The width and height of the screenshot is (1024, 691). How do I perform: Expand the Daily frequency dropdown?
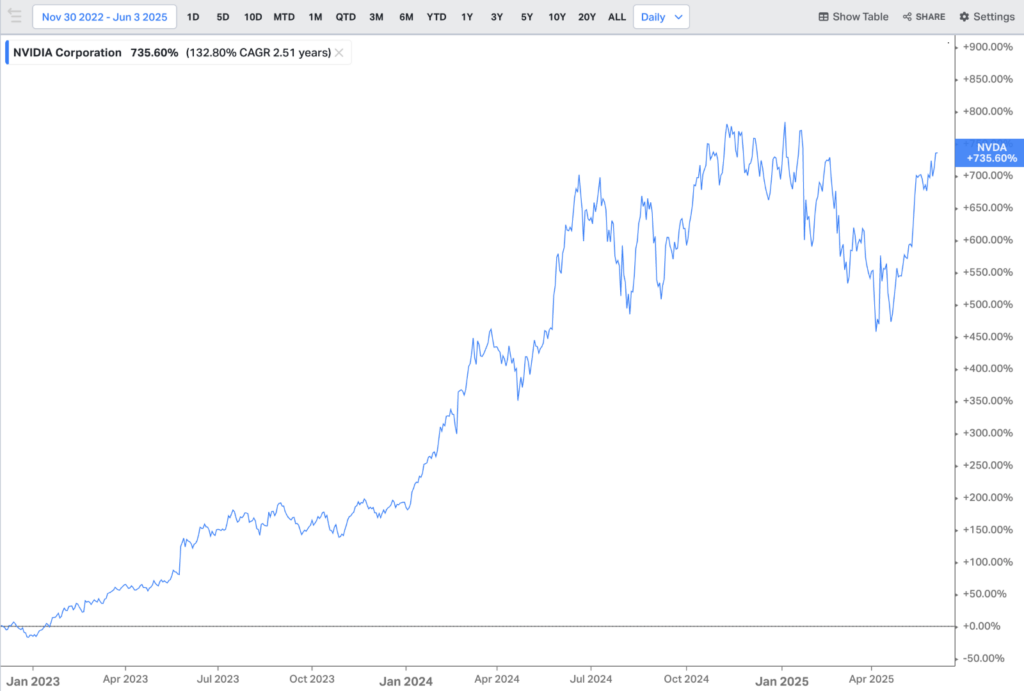click(x=661, y=17)
